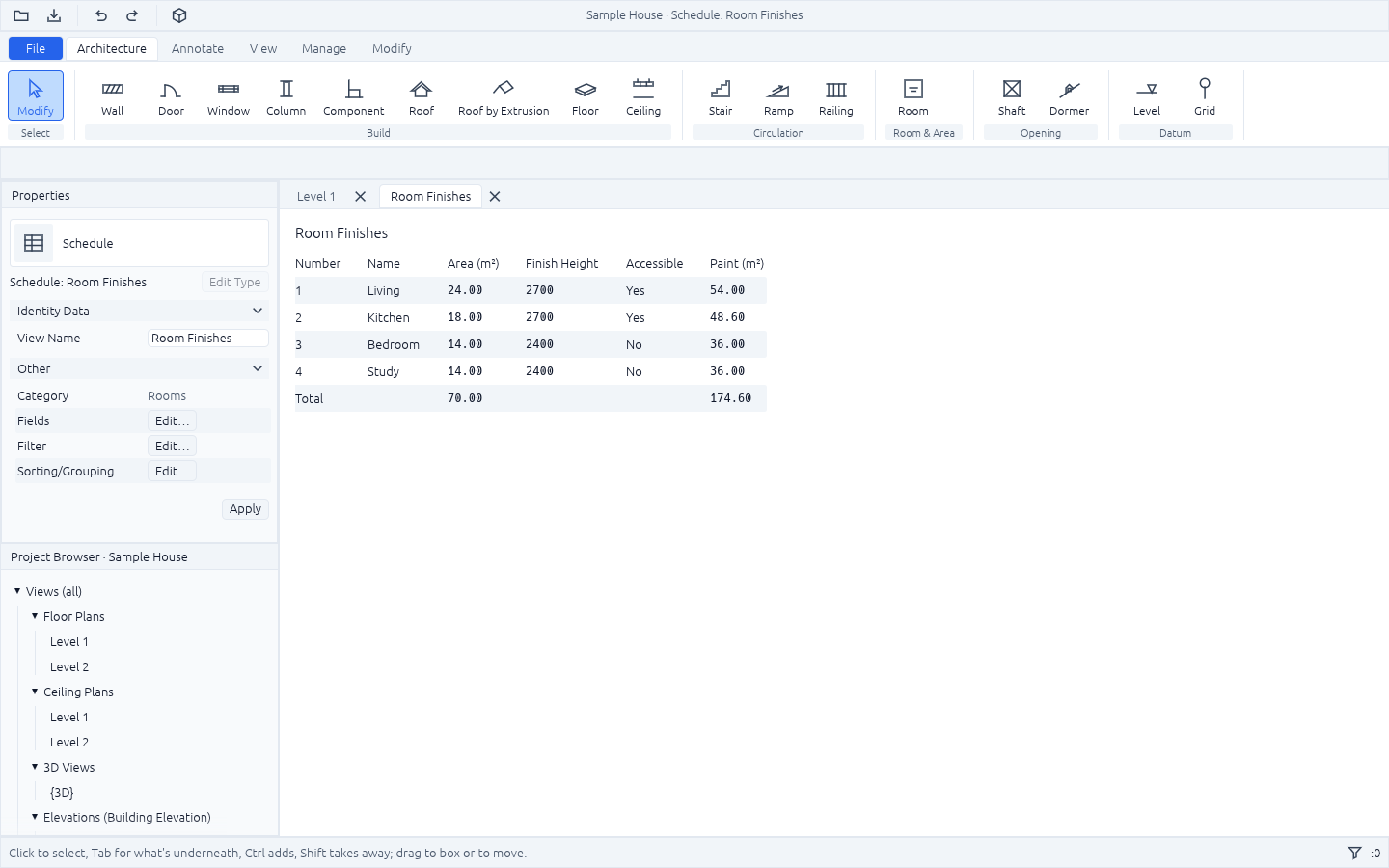The width and height of the screenshot is (1389, 868).
Task: Pick the Stair tool
Action: pos(721,96)
